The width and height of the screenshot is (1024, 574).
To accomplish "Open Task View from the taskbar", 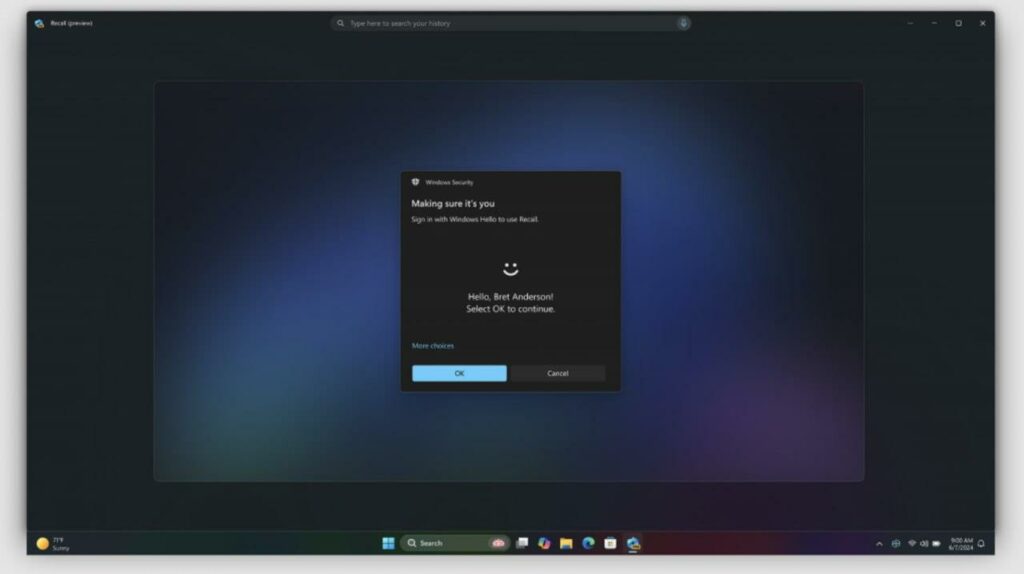I will tap(522, 543).
